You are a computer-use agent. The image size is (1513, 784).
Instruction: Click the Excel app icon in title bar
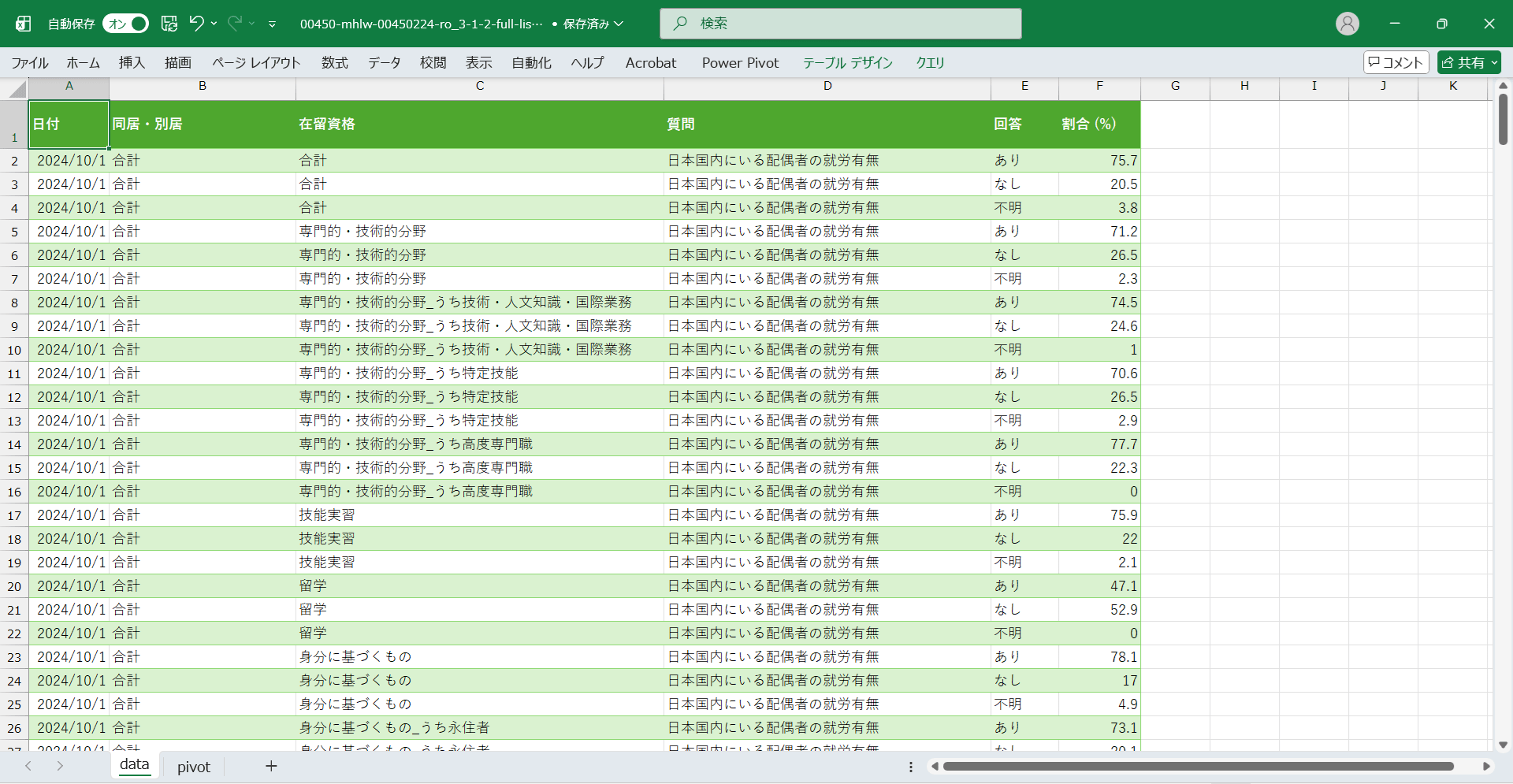click(24, 24)
